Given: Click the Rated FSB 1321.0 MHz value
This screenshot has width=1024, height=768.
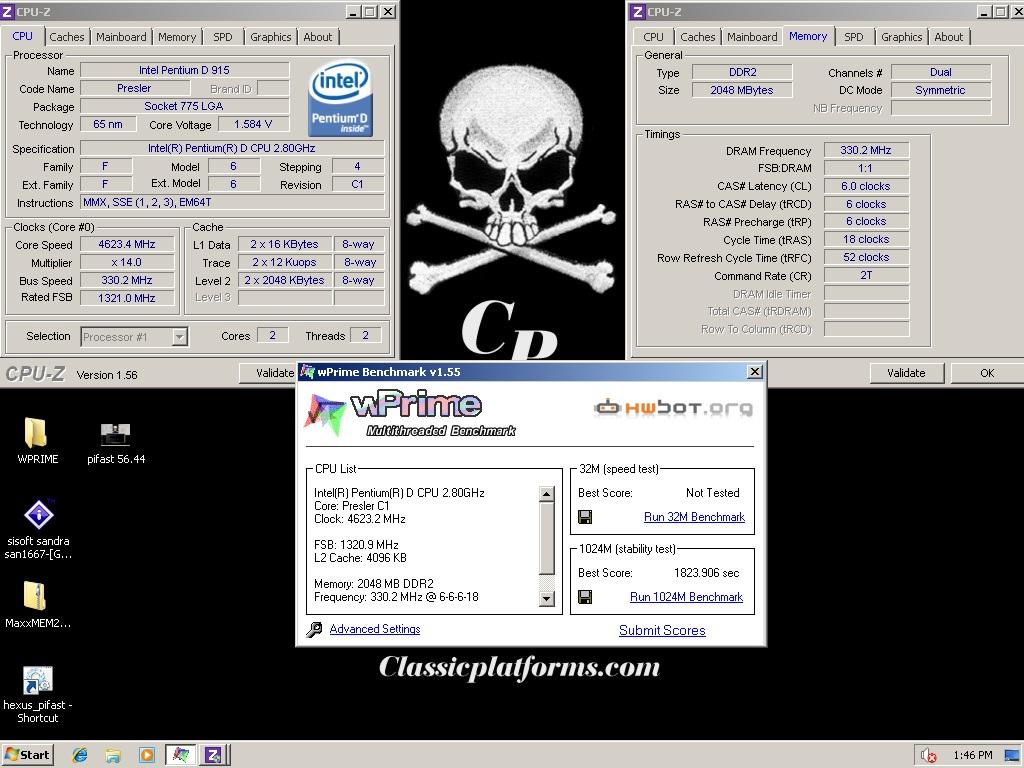Looking at the screenshot, I should pyautogui.click(x=127, y=298).
